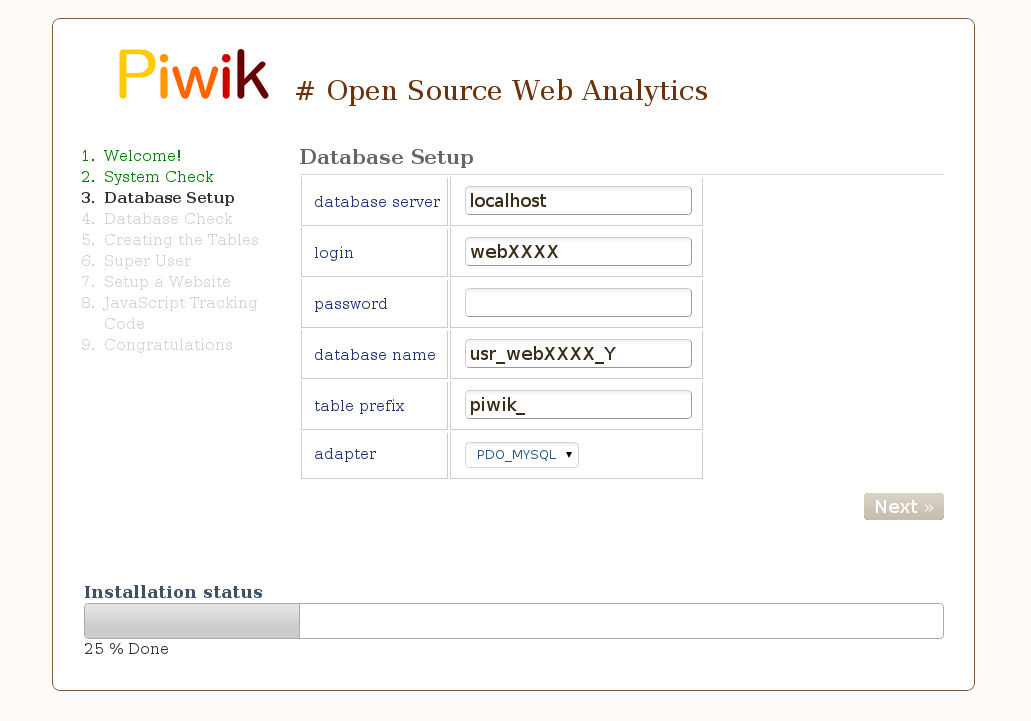1031x721 pixels.
Task: Select the empty password field
Action: 578,303
